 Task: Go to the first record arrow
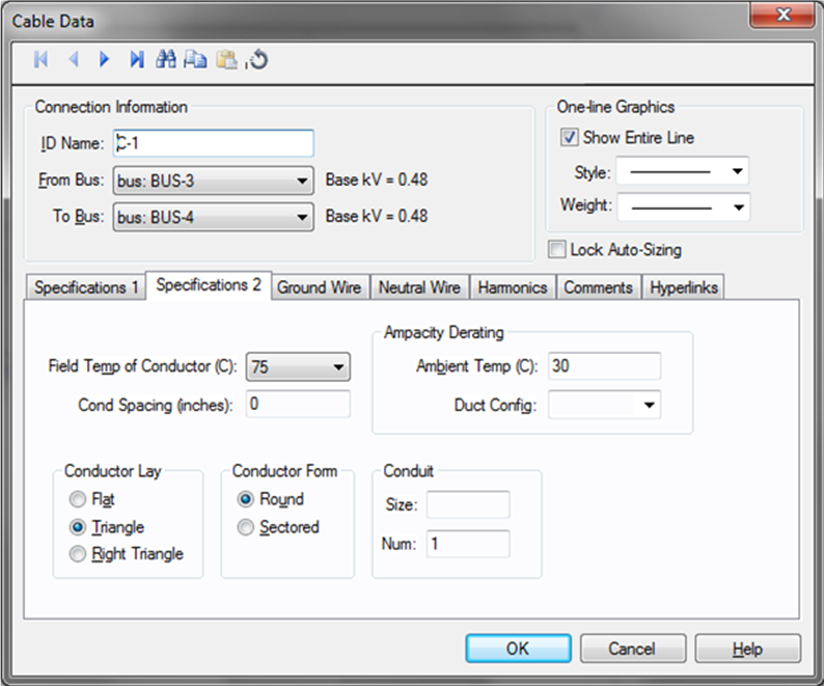point(41,60)
